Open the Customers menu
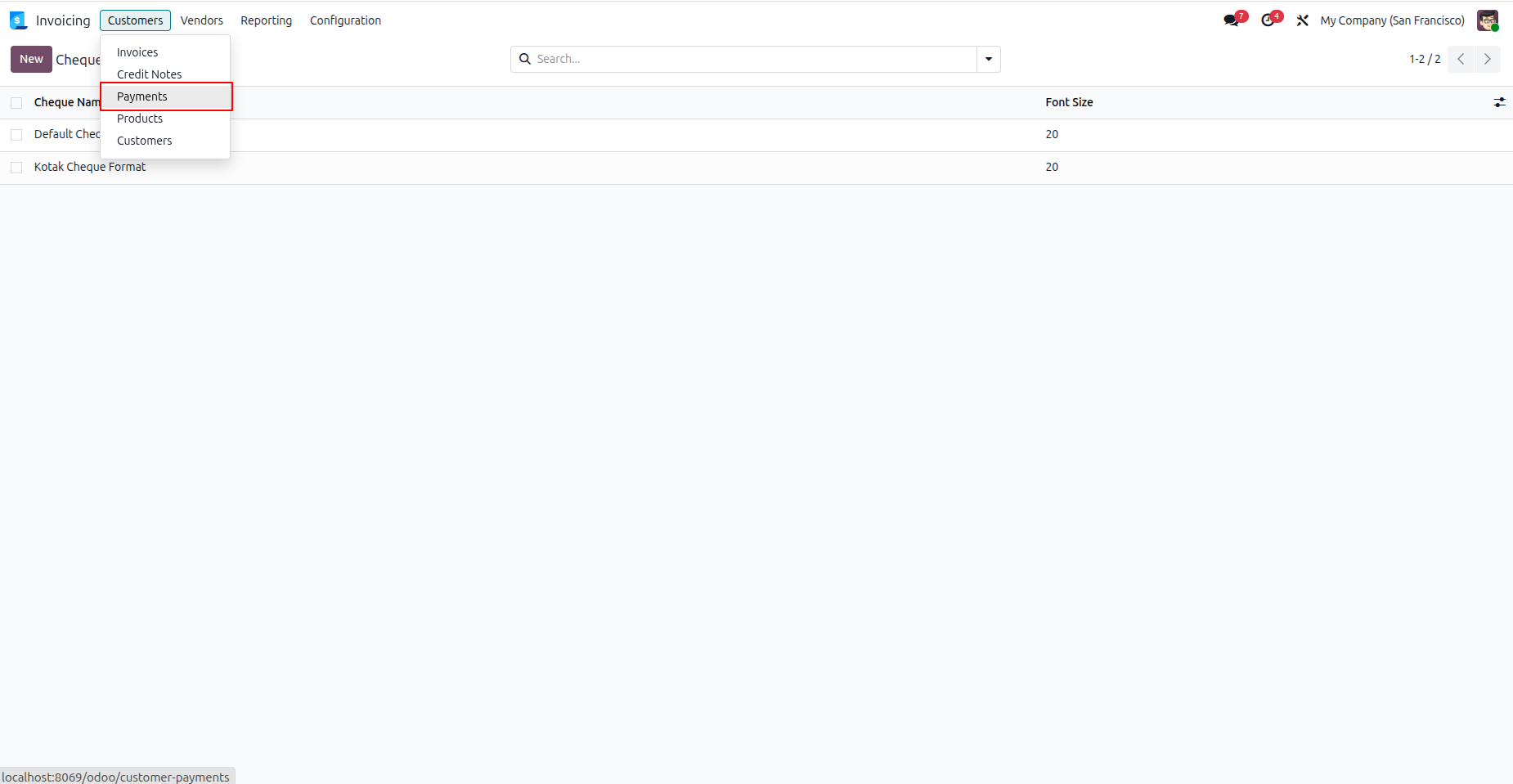 (x=136, y=20)
